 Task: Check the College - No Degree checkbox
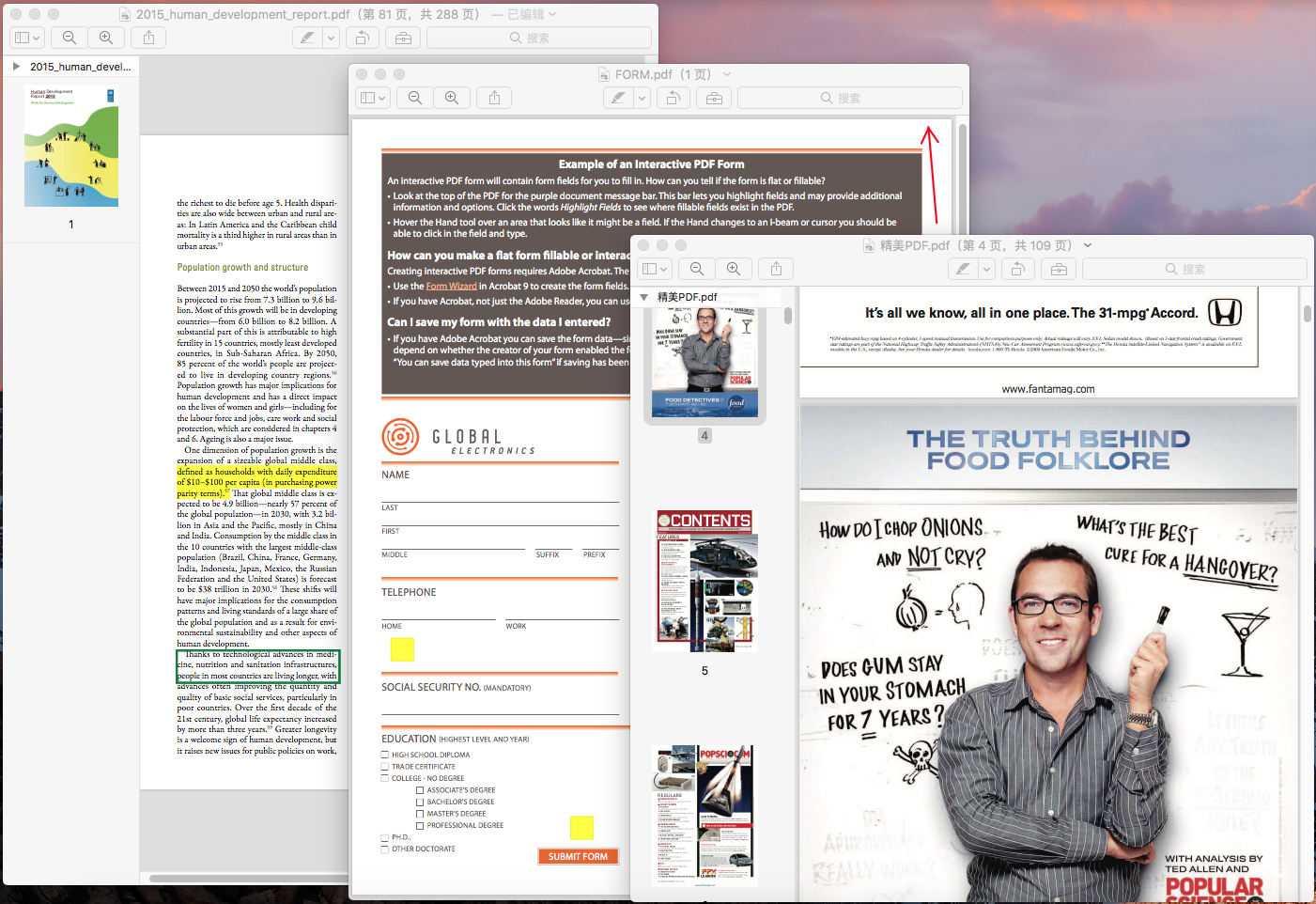(x=385, y=778)
